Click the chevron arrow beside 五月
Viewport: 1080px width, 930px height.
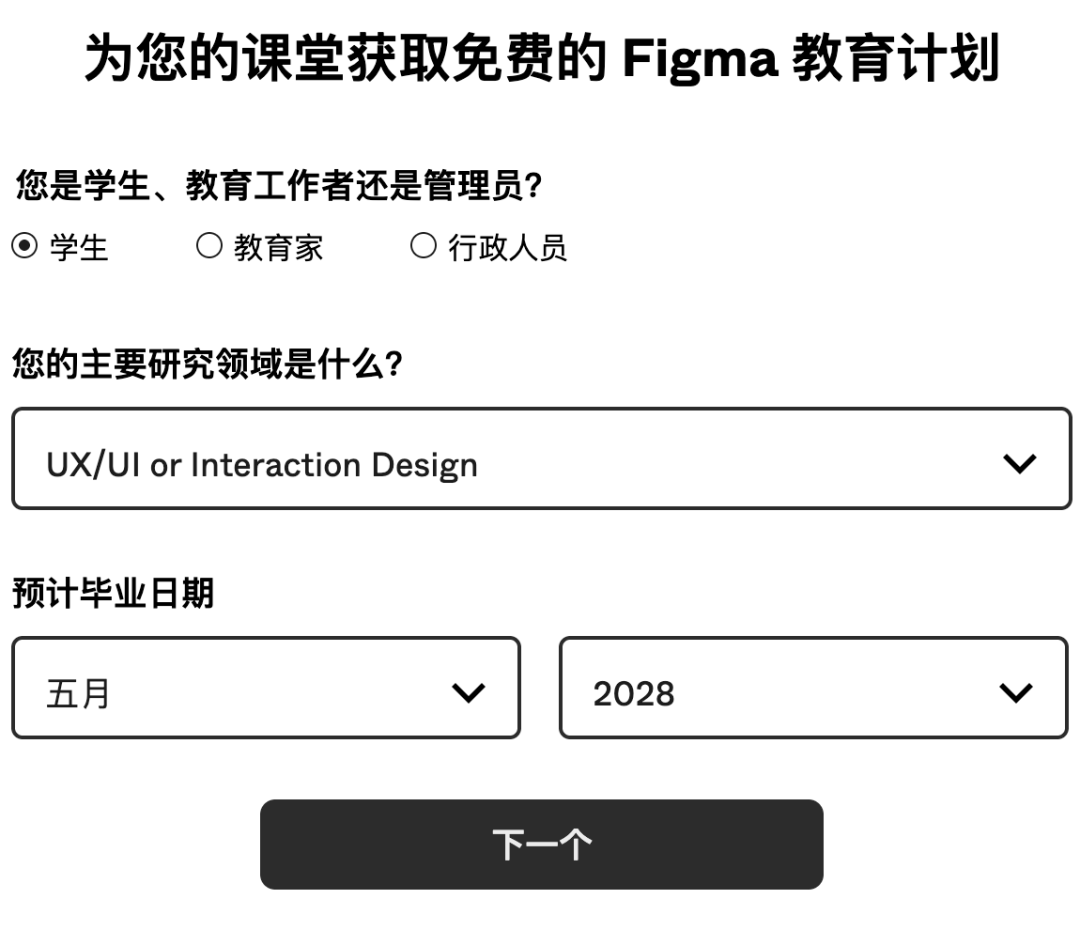pyautogui.click(x=468, y=693)
